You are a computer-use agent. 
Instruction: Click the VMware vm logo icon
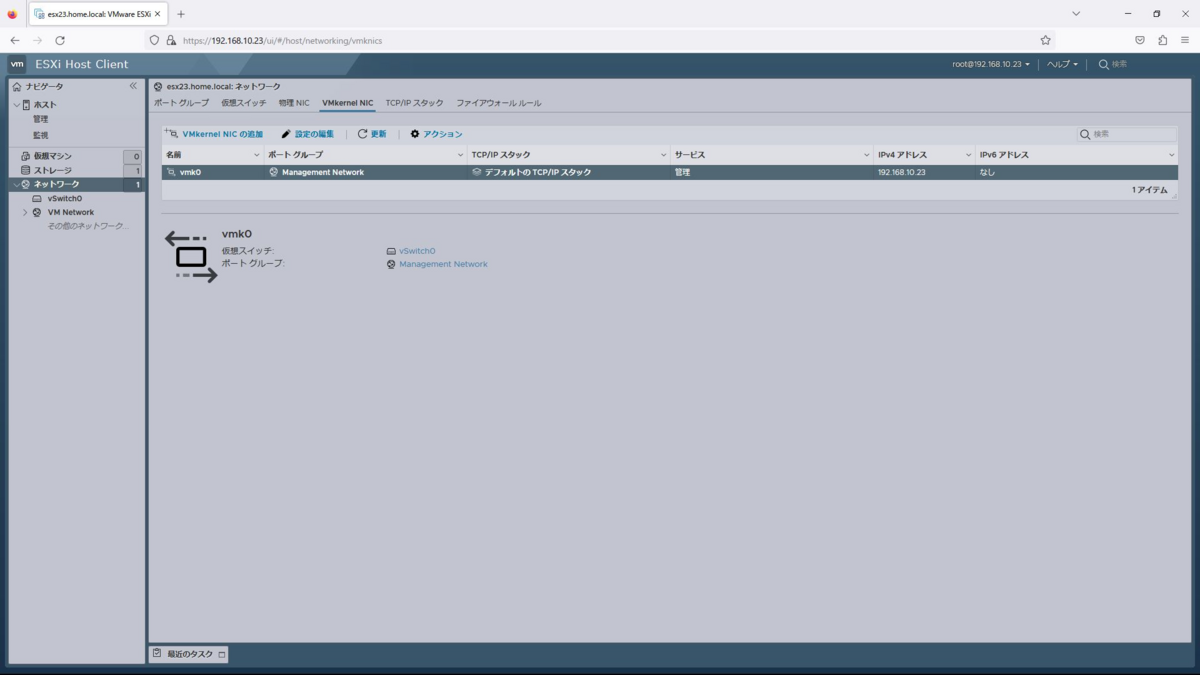17,64
